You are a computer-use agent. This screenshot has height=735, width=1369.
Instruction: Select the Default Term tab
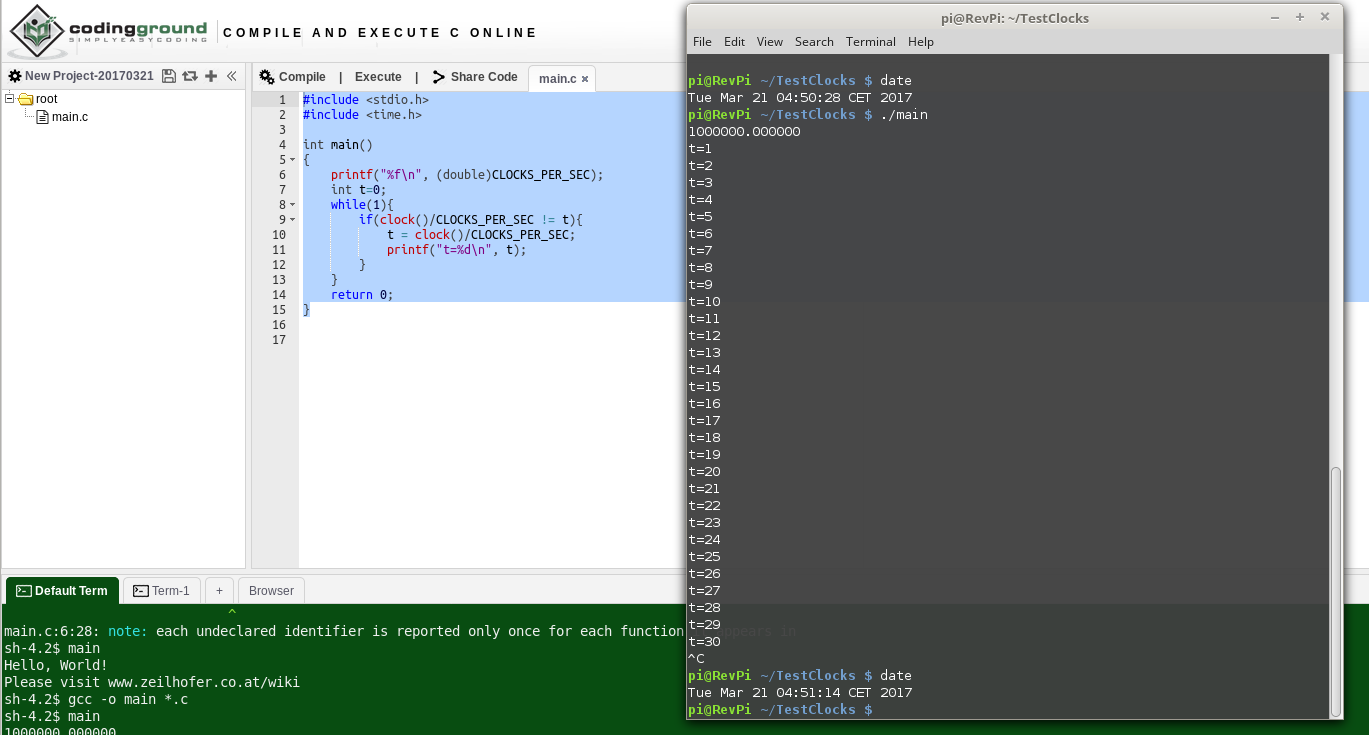[62, 591]
